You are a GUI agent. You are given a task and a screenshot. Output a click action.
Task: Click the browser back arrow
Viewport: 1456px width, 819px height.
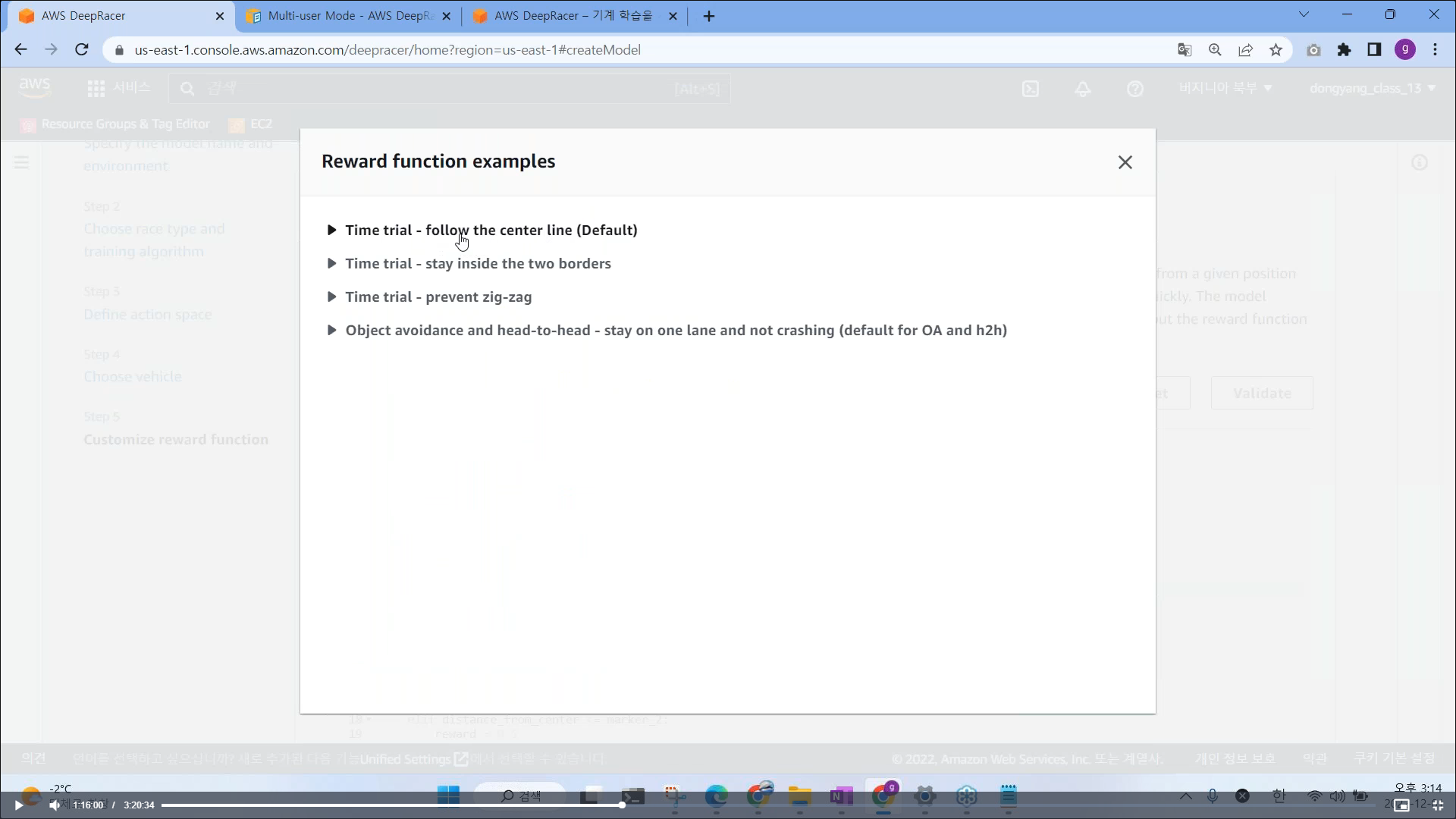pyautogui.click(x=20, y=50)
